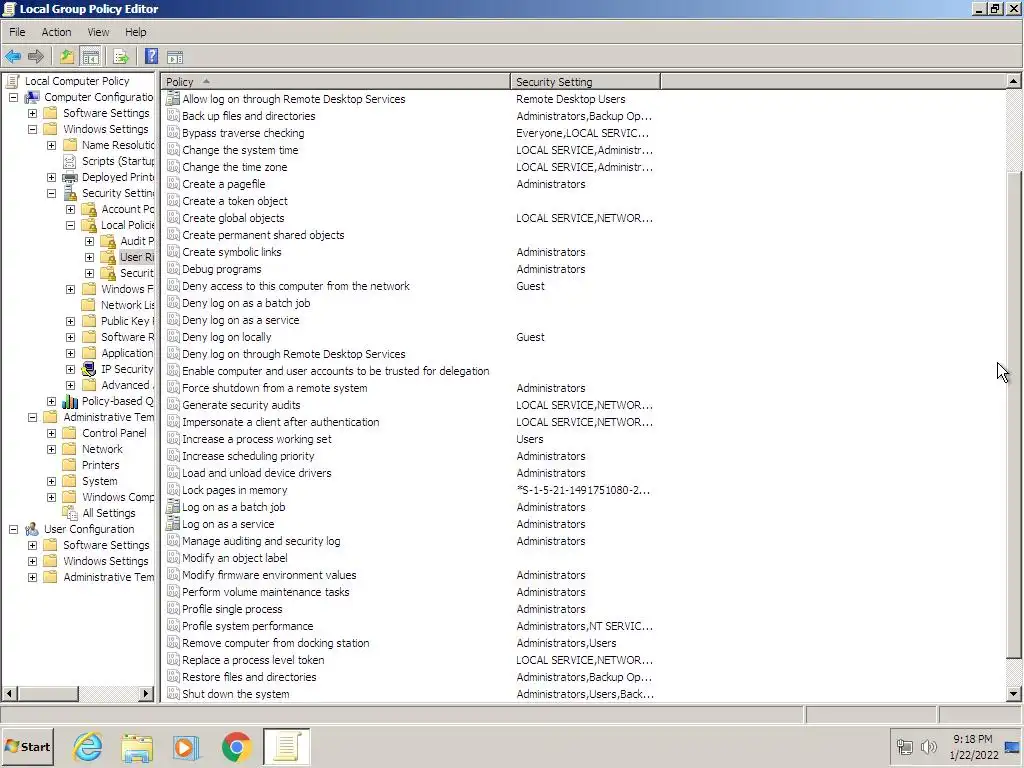Click the Export List toolbar icon
Image resolution: width=1024 pixels, height=768 pixels.
(x=121, y=57)
